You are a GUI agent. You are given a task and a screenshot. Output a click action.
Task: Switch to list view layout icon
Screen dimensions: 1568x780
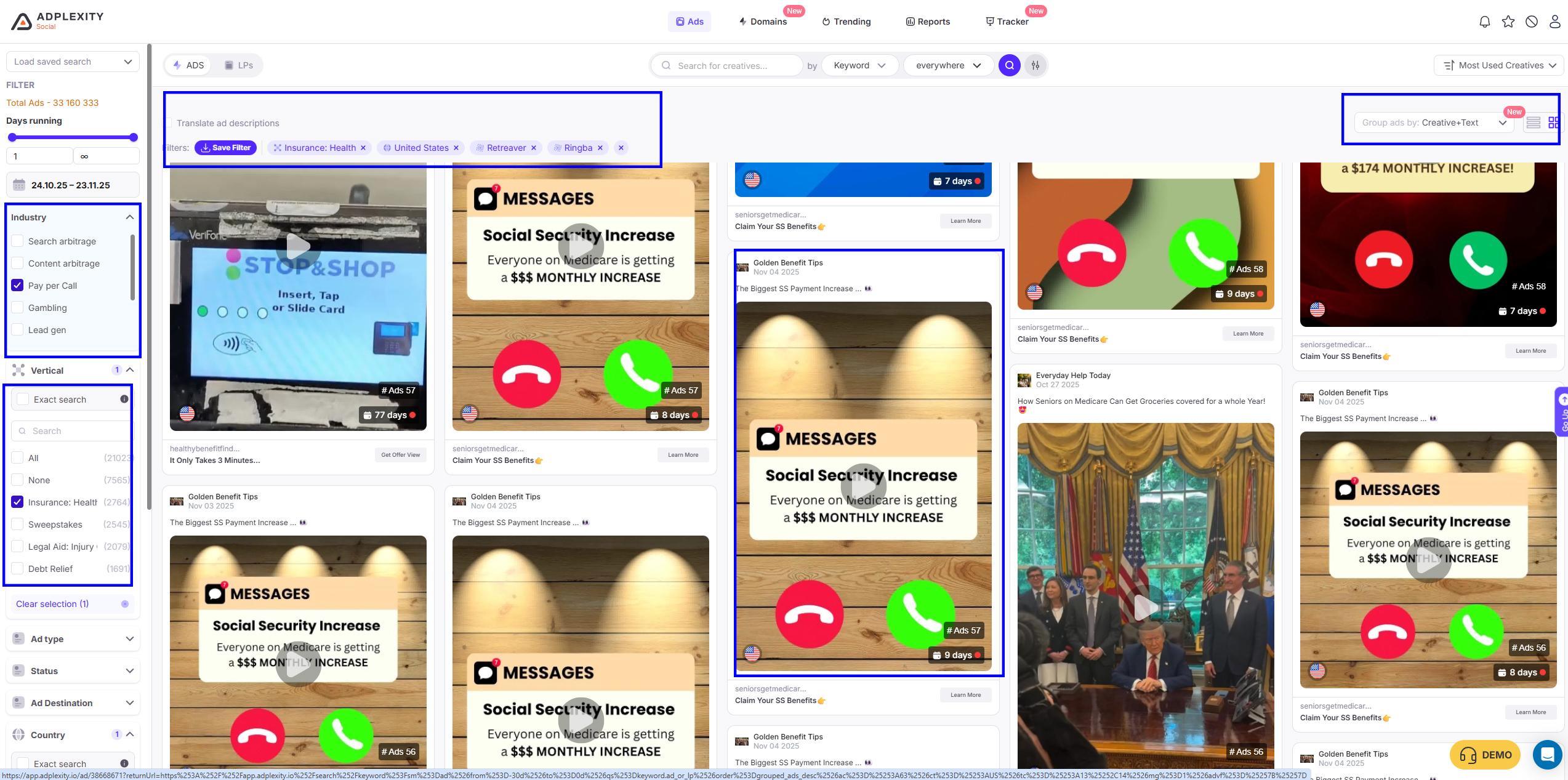click(x=1533, y=123)
